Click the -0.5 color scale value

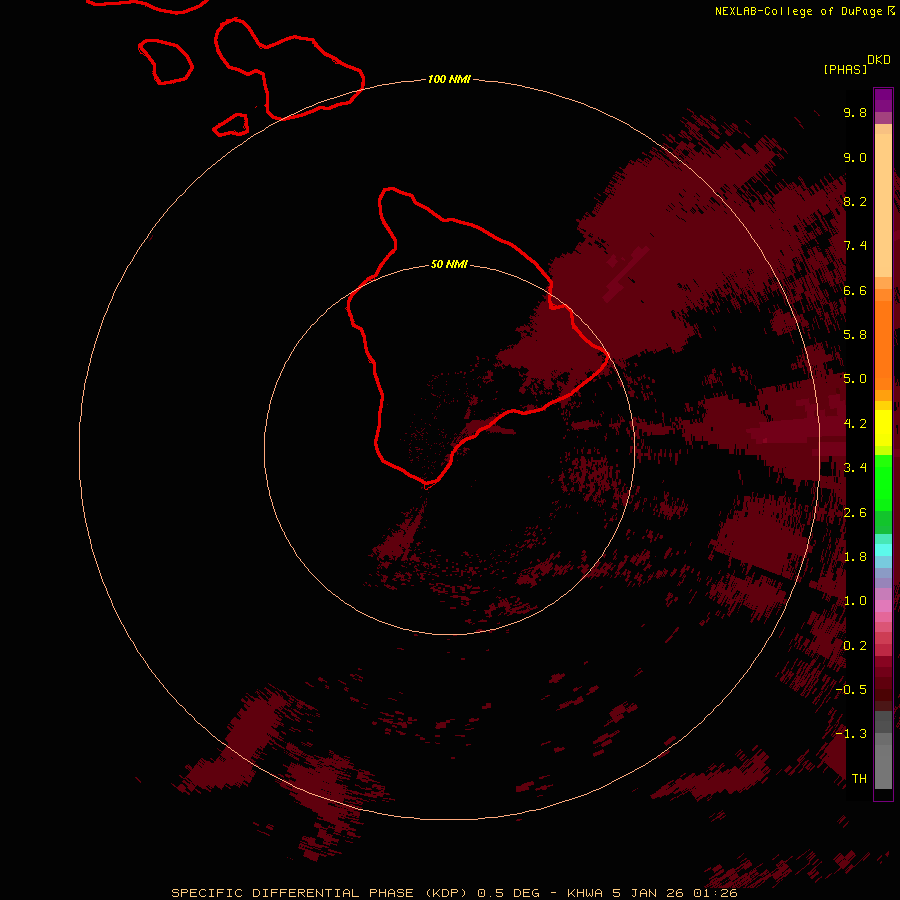[851, 690]
